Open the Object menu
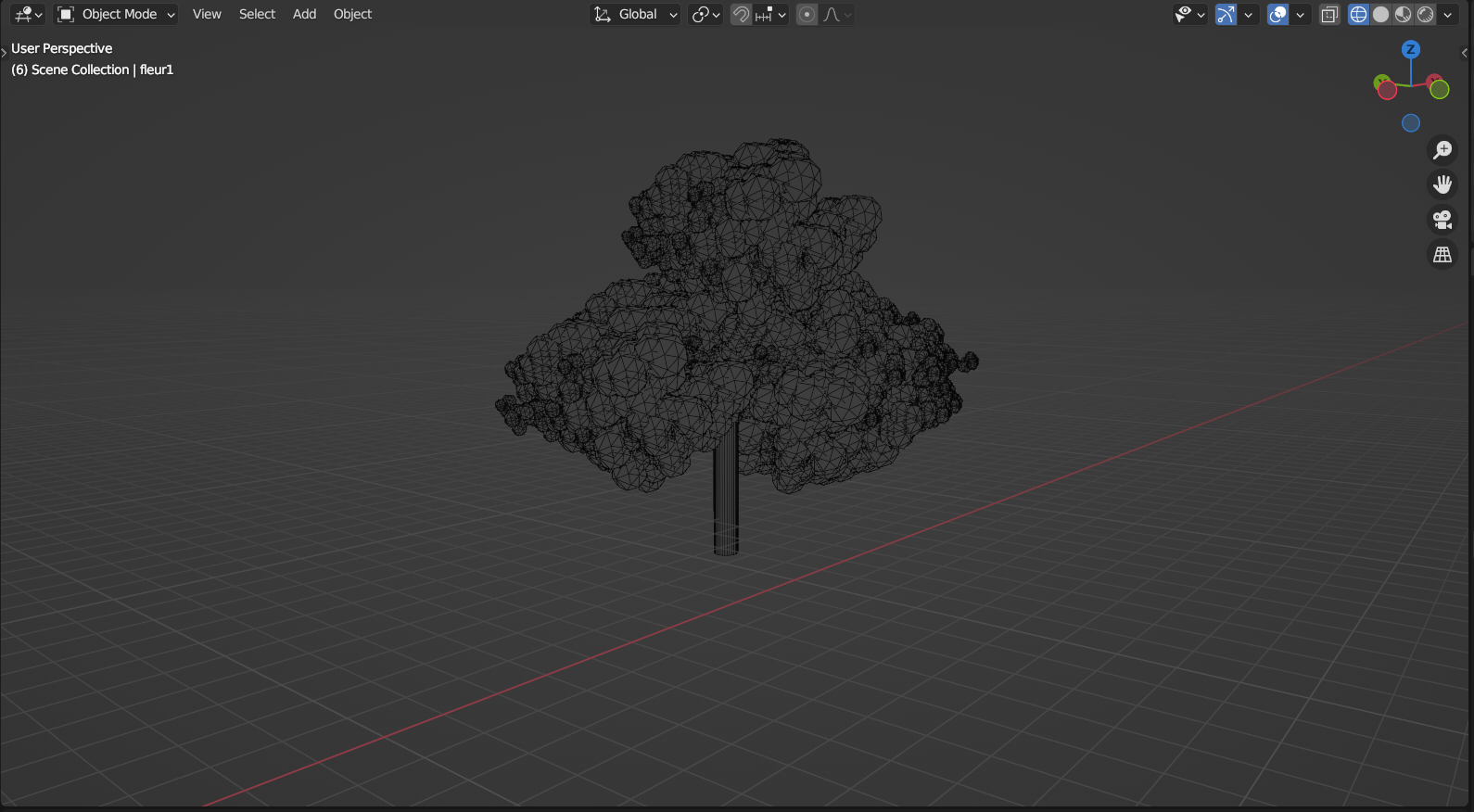The image size is (1474, 812). pos(352,14)
